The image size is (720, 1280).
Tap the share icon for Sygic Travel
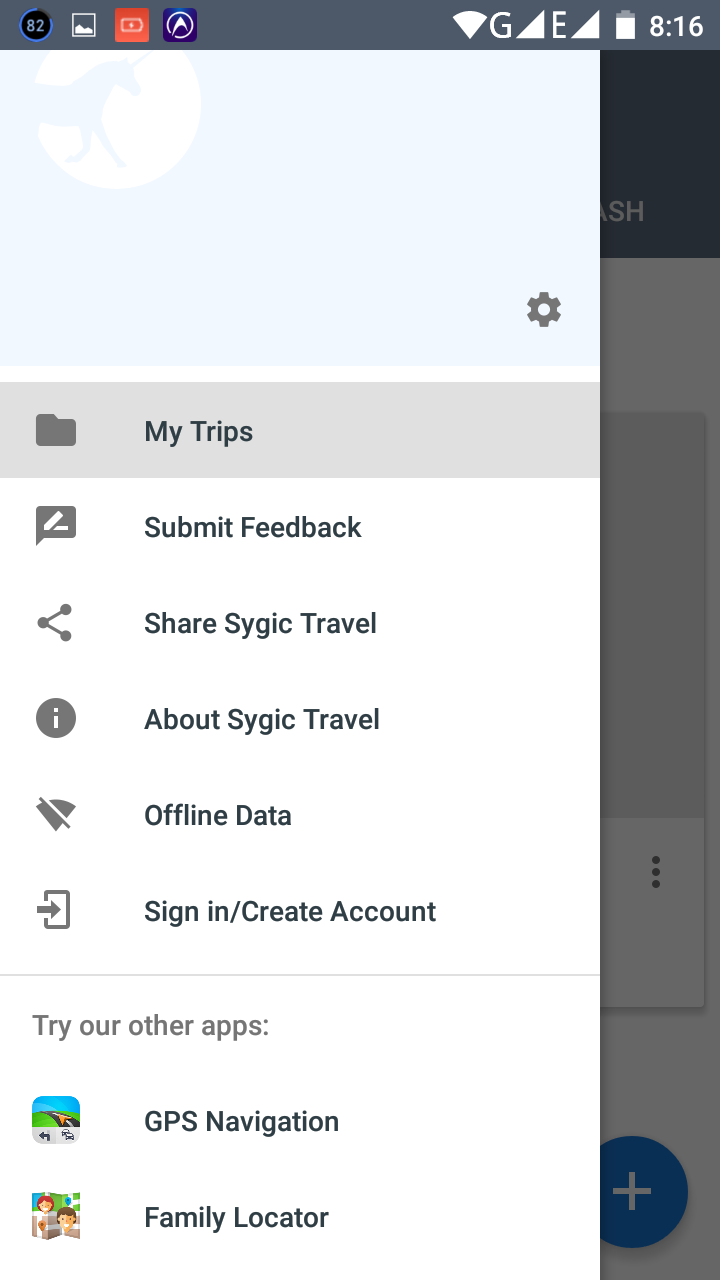point(56,623)
